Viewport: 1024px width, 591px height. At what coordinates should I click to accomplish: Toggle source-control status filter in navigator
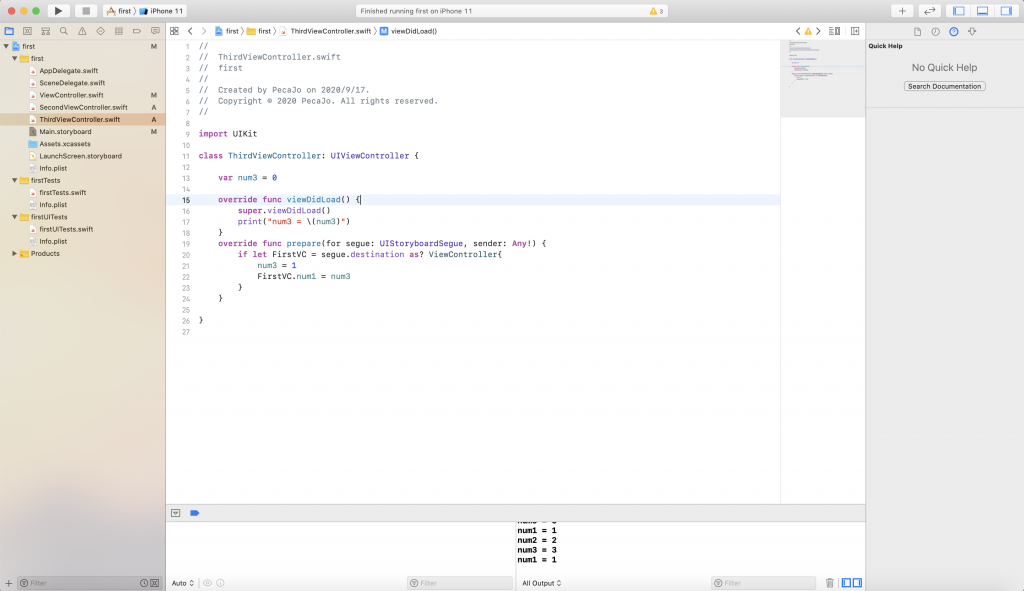tap(155, 583)
